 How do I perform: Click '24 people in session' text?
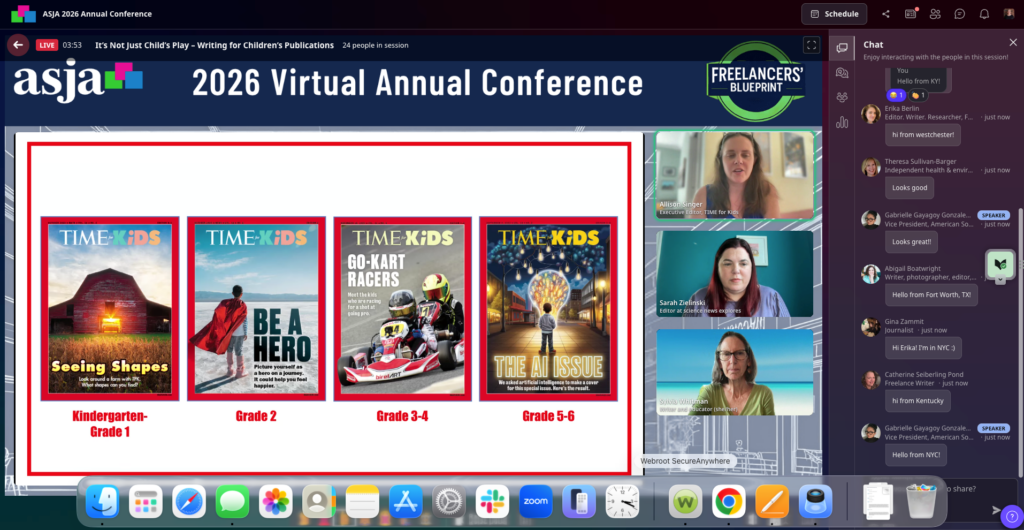376,45
